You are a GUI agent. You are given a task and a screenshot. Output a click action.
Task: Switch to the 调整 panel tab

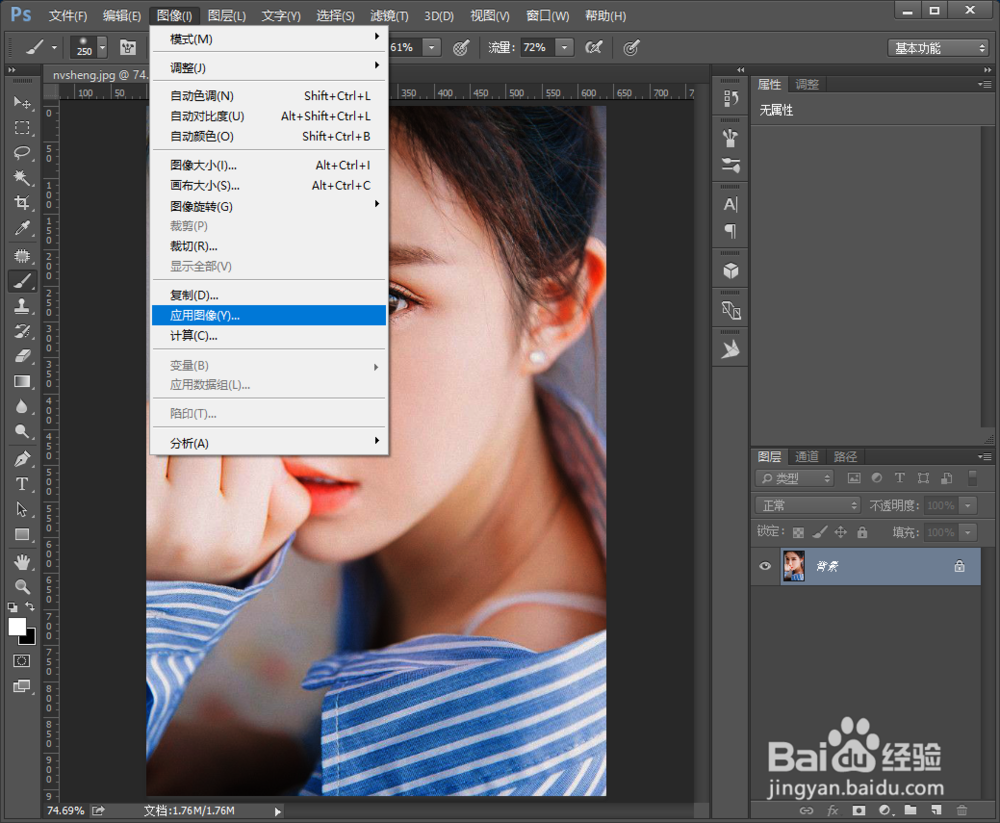click(807, 84)
